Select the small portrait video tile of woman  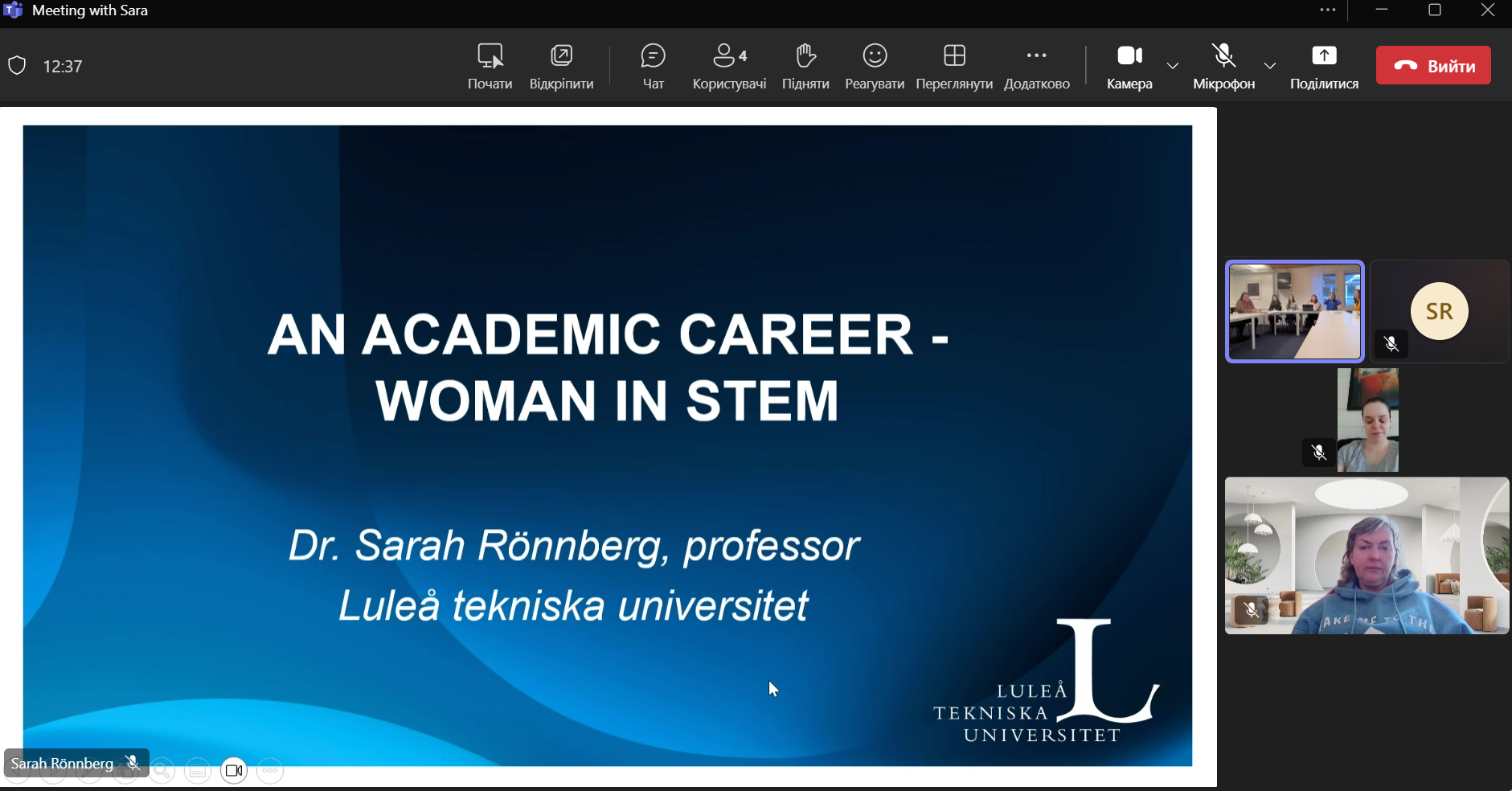tap(1367, 420)
